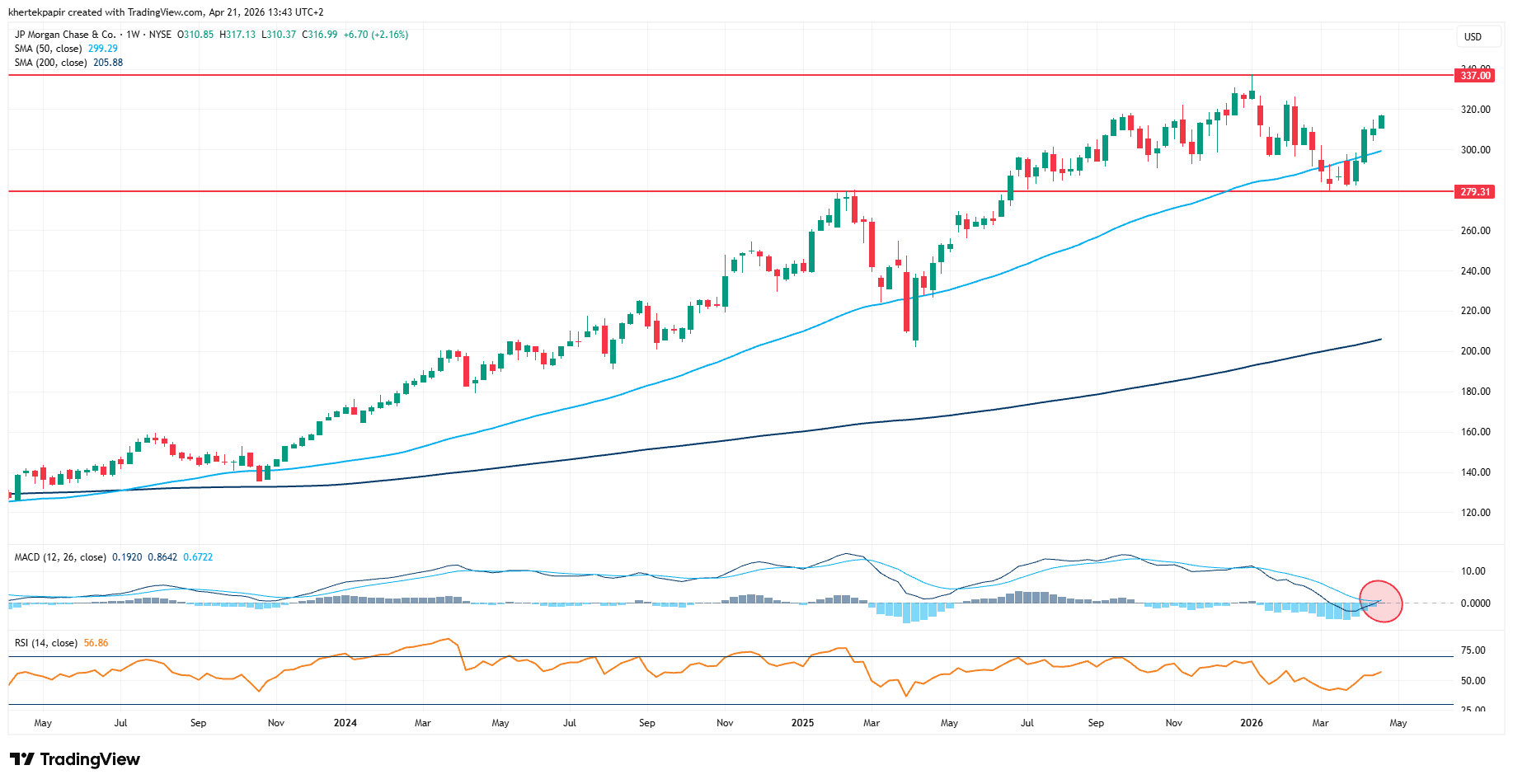
Task: Click the TradingView.com attribution text at top
Action: [x=165, y=12]
